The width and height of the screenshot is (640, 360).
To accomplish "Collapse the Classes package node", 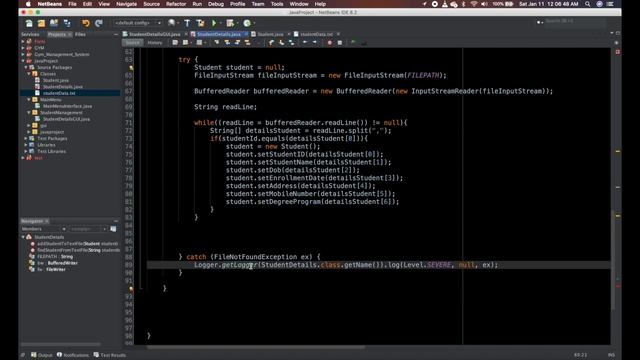I will click(29, 74).
